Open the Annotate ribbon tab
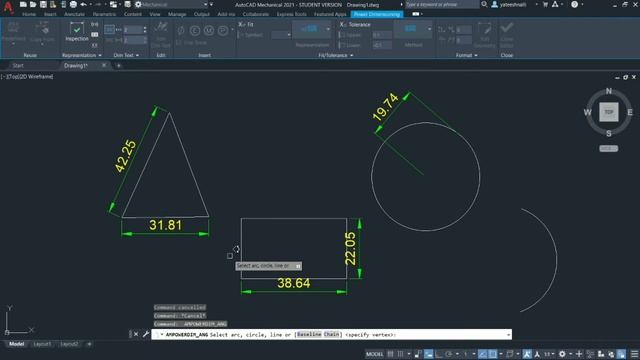The height and width of the screenshot is (360, 640). (74, 14)
